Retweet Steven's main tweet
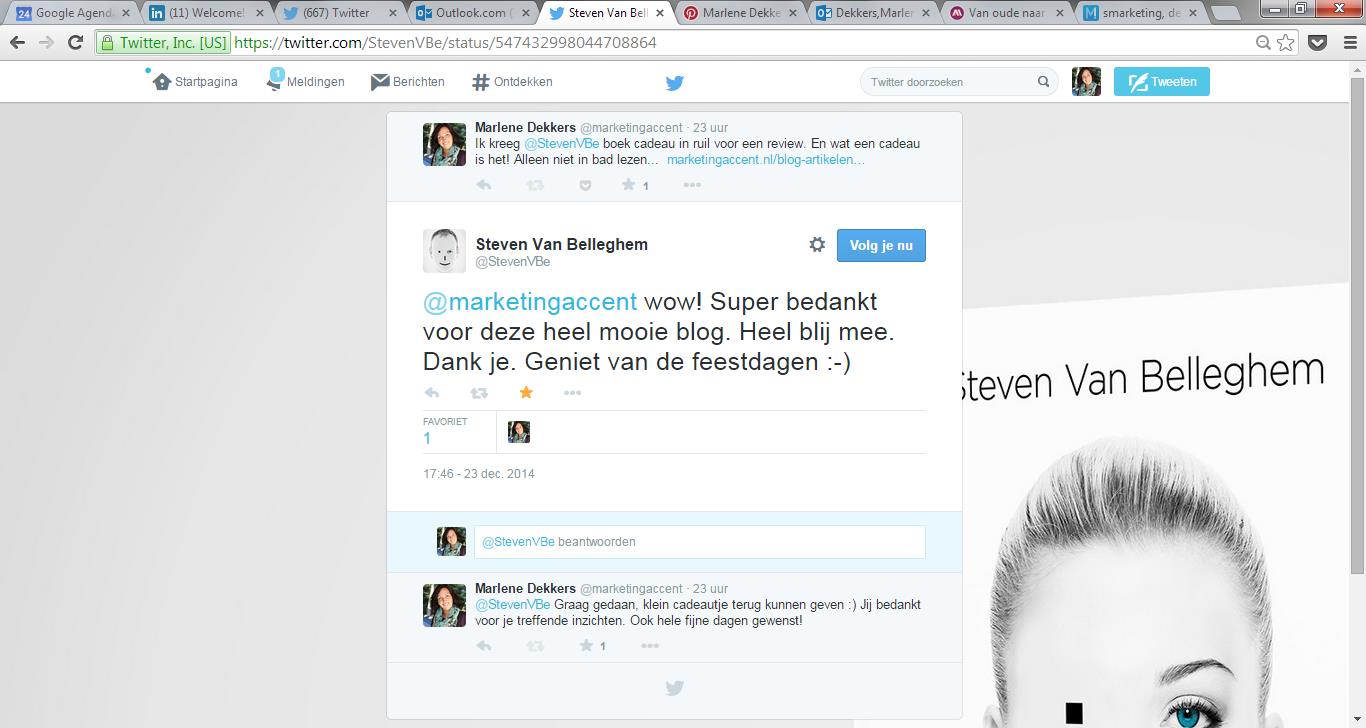The image size is (1366, 728). [x=479, y=393]
